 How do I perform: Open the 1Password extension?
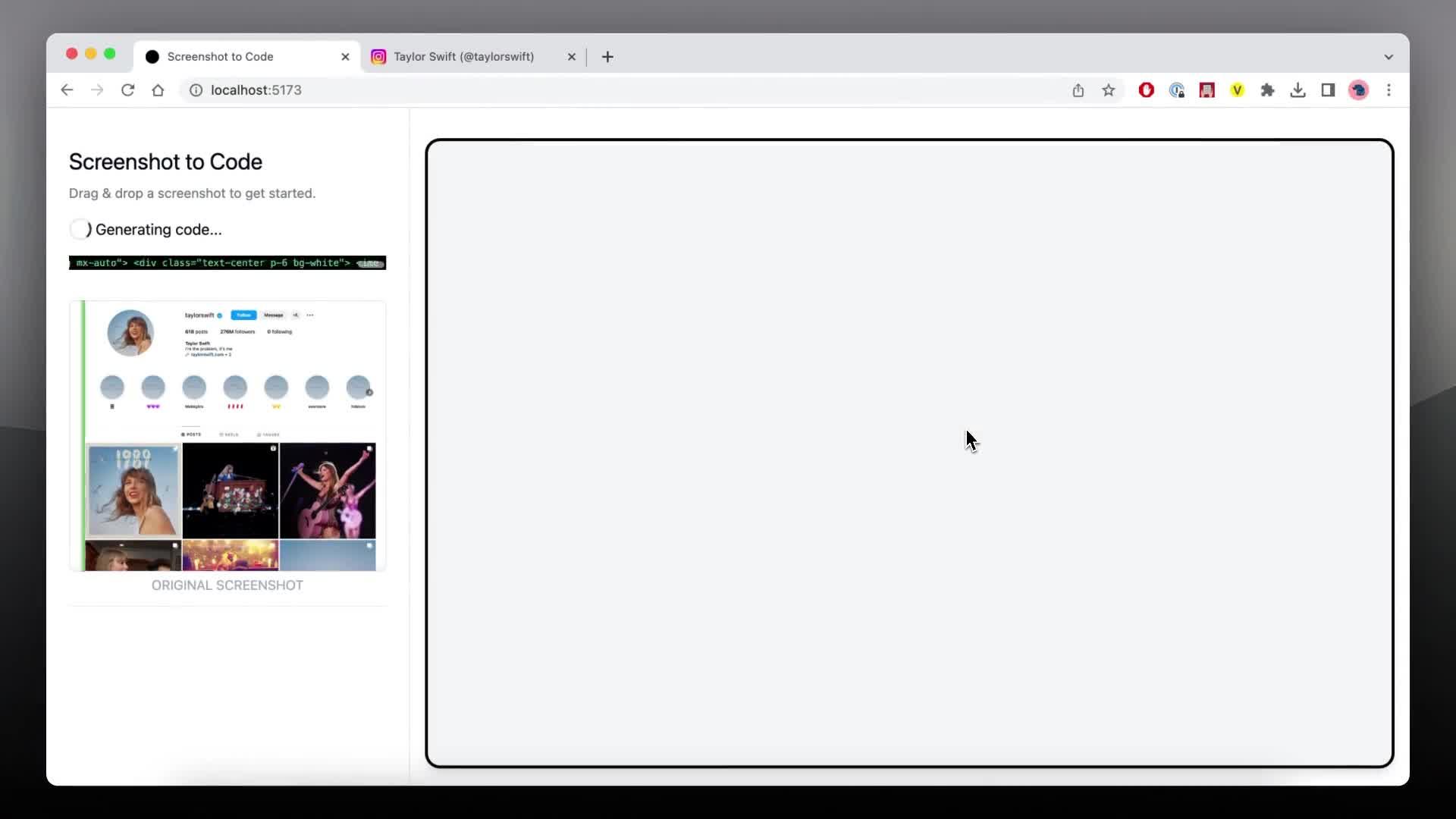[x=1177, y=89]
